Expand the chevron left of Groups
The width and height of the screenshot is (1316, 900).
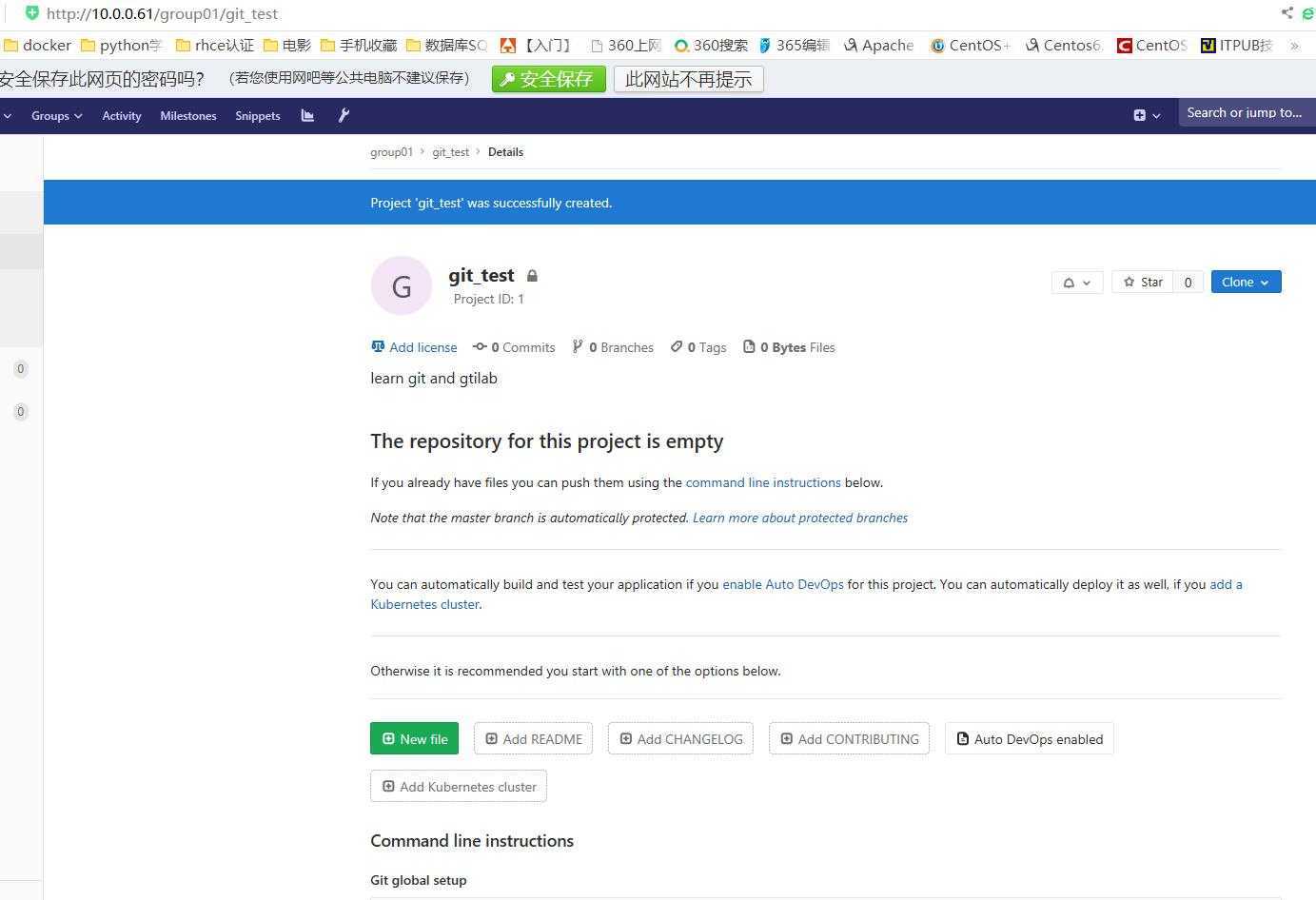point(7,116)
